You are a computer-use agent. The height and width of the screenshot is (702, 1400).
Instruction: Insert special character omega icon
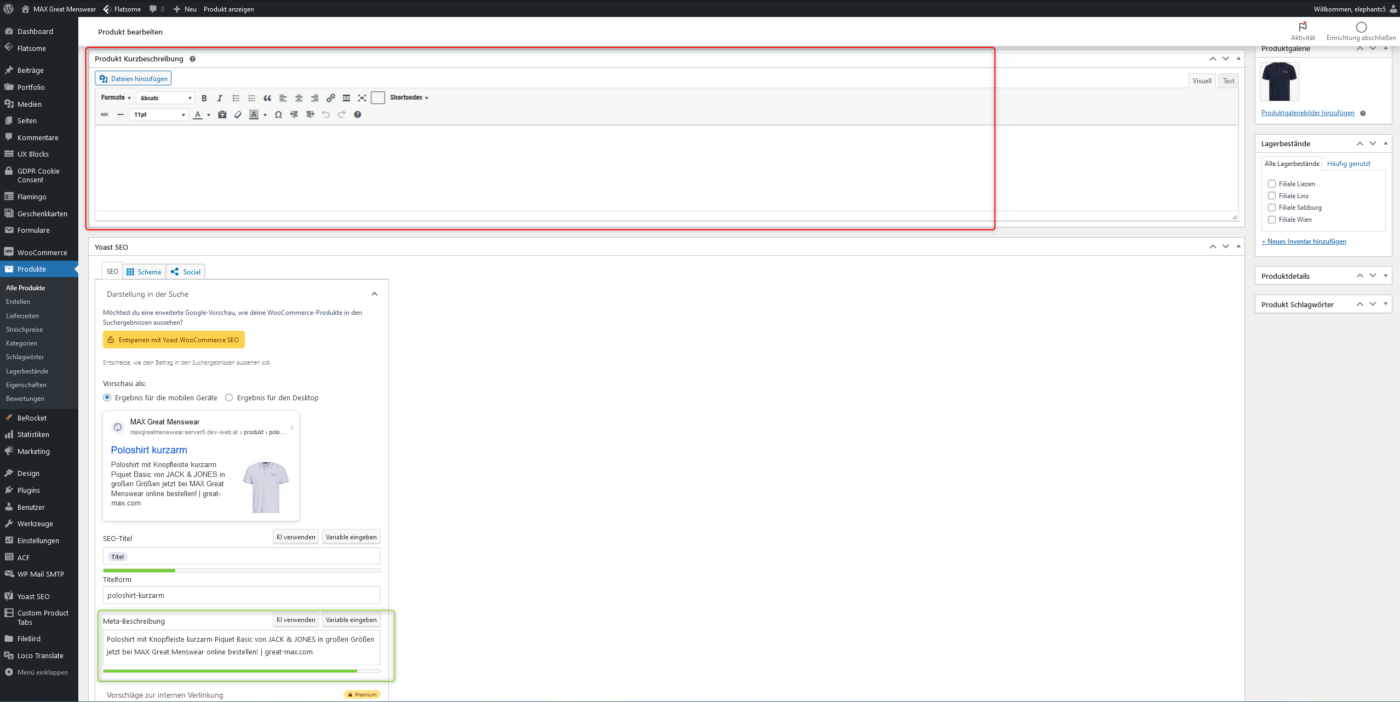click(278, 115)
